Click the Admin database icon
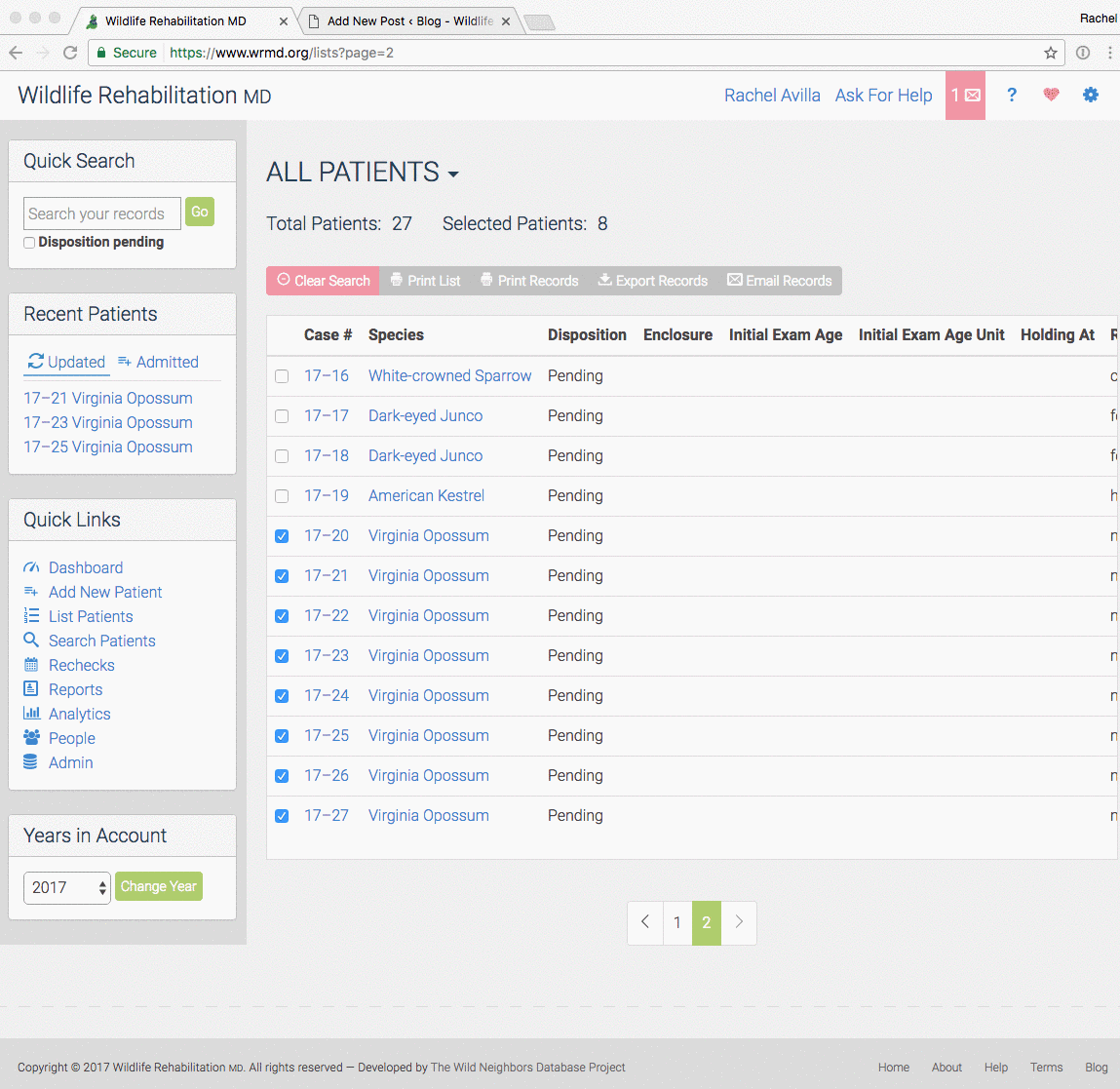This screenshot has width=1120, height=1089. point(30,761)
